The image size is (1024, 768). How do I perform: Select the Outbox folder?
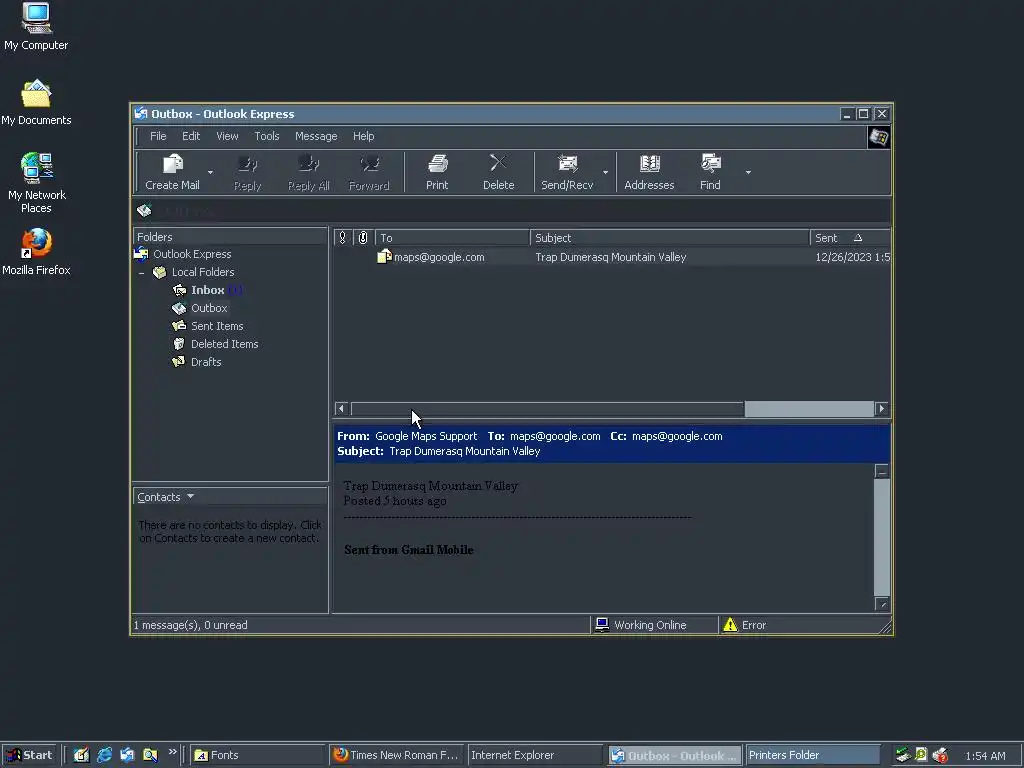coord(209,308)
